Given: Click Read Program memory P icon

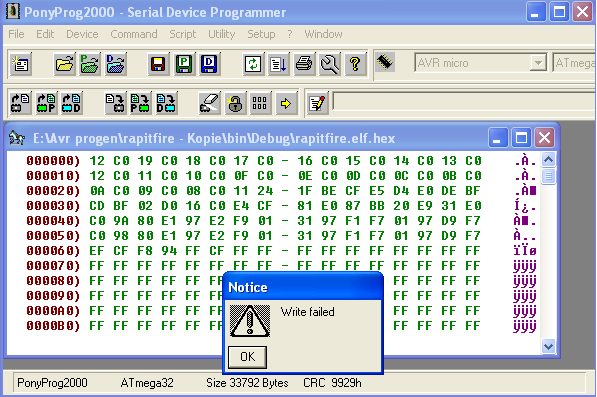Looking at the screenshot, I should click(46, 103).
